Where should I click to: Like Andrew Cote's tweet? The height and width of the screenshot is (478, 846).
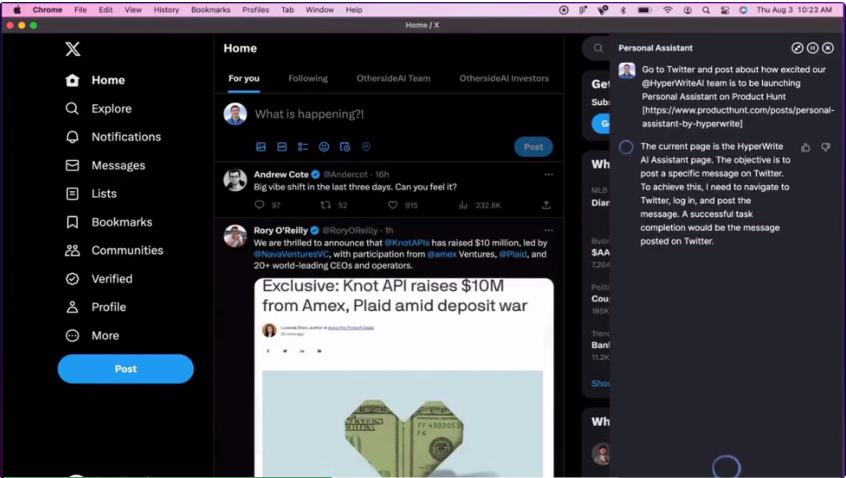coord(393,205)
